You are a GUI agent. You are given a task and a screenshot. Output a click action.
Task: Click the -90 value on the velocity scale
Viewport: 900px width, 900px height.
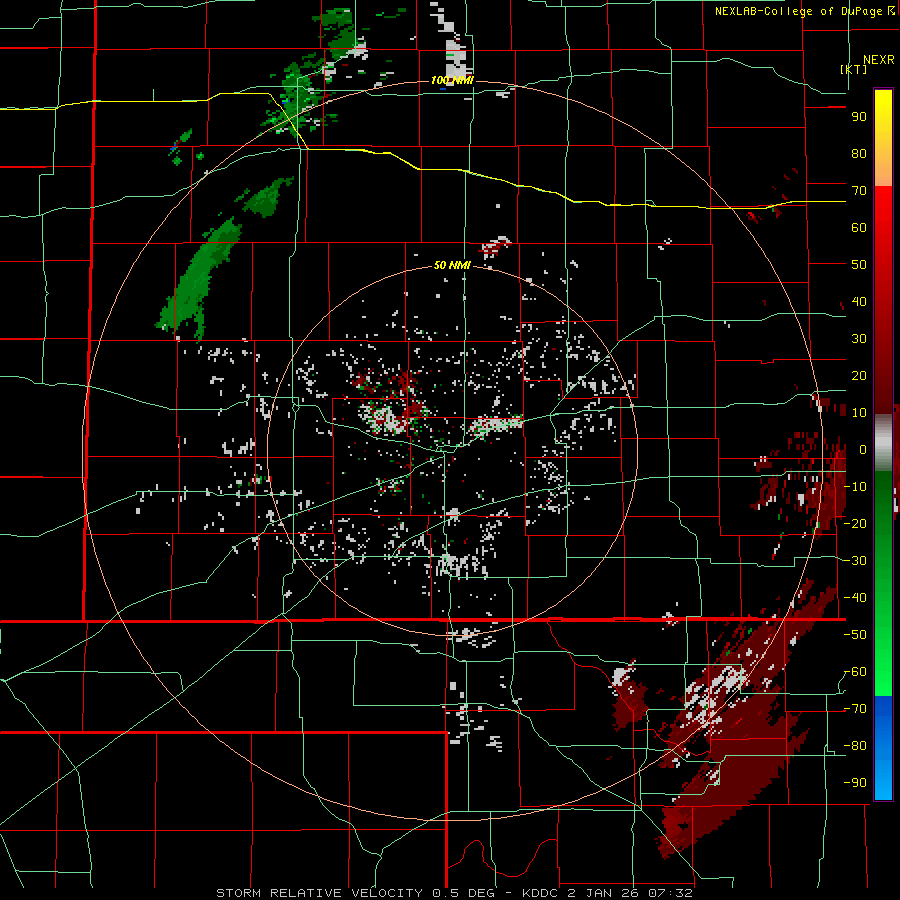[x=855, y=783]
